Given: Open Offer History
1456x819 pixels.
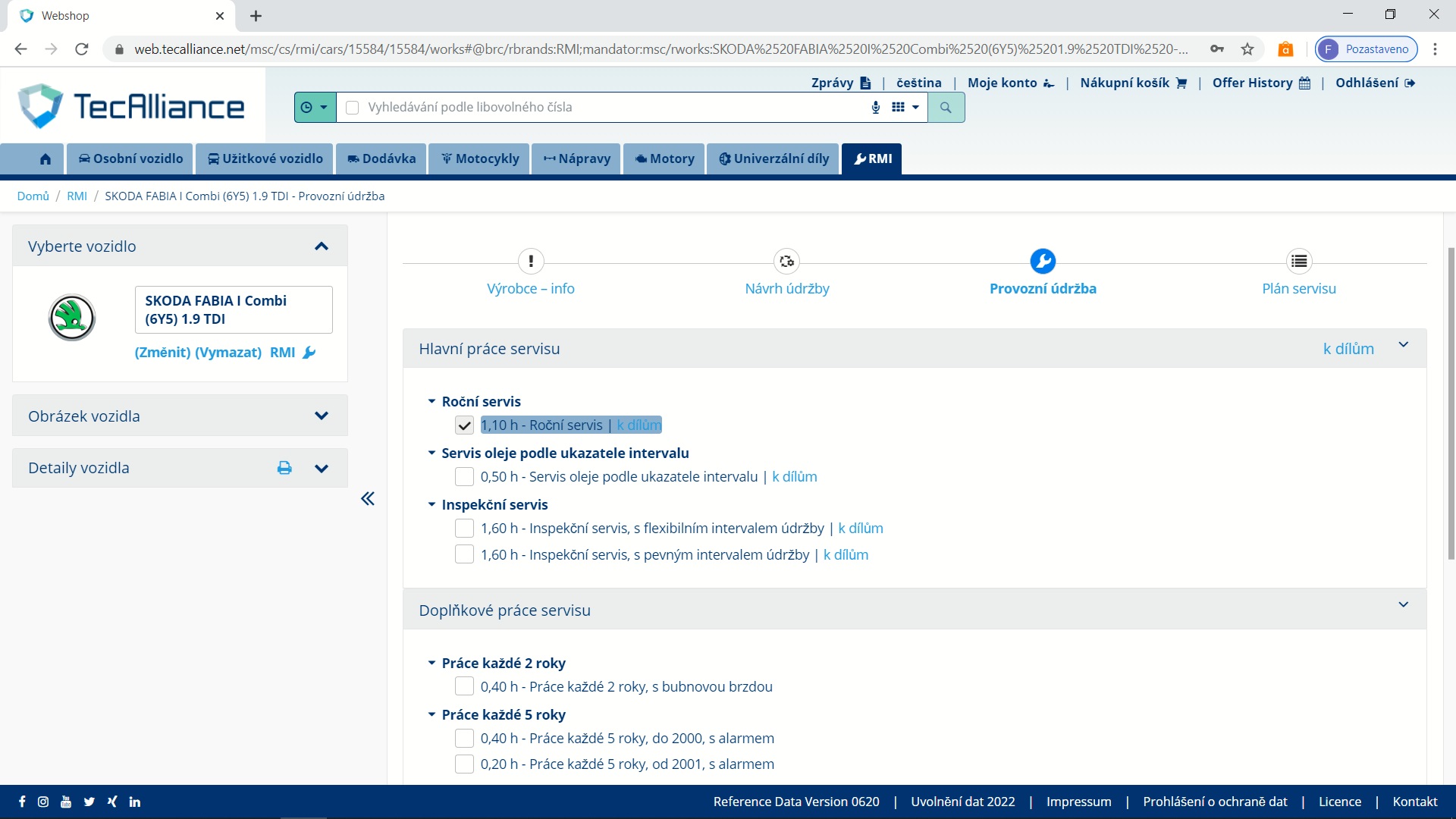Looking at the screenshot, I should [x=1261, y=83].
